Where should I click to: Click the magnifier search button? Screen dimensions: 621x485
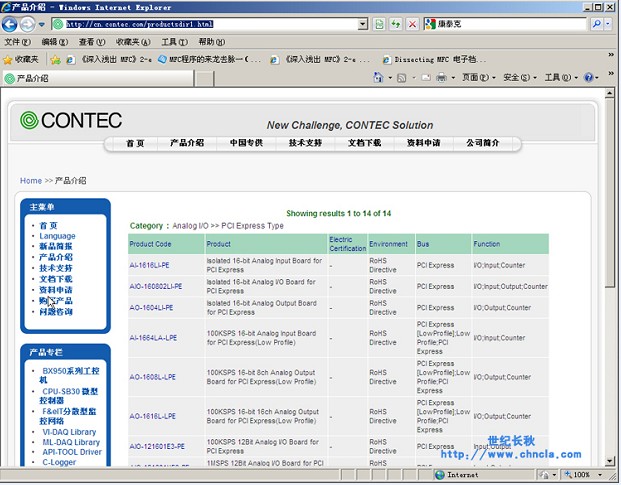point(596,24)
